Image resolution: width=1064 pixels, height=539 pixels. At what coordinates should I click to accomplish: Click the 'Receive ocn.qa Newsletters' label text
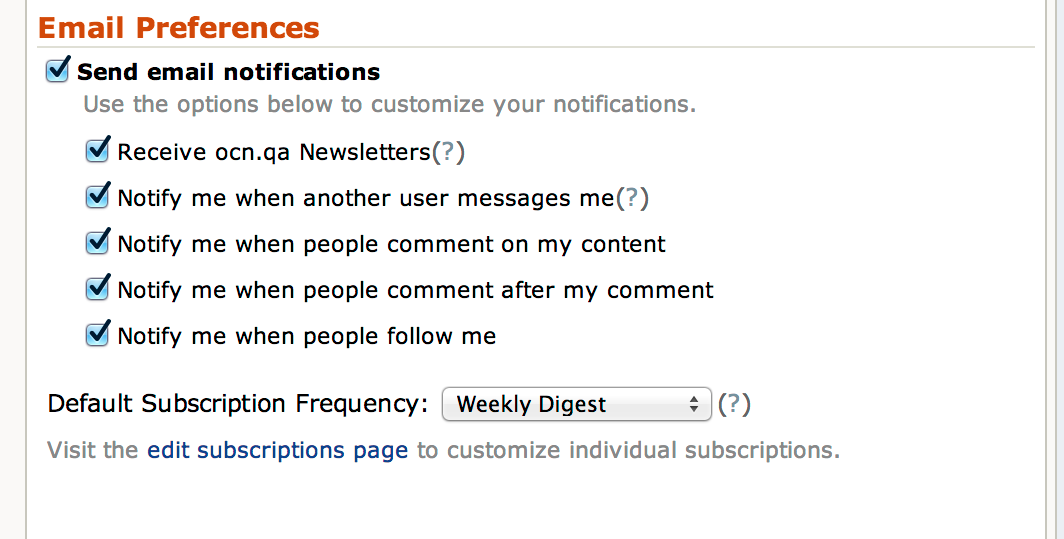point(273,152)
